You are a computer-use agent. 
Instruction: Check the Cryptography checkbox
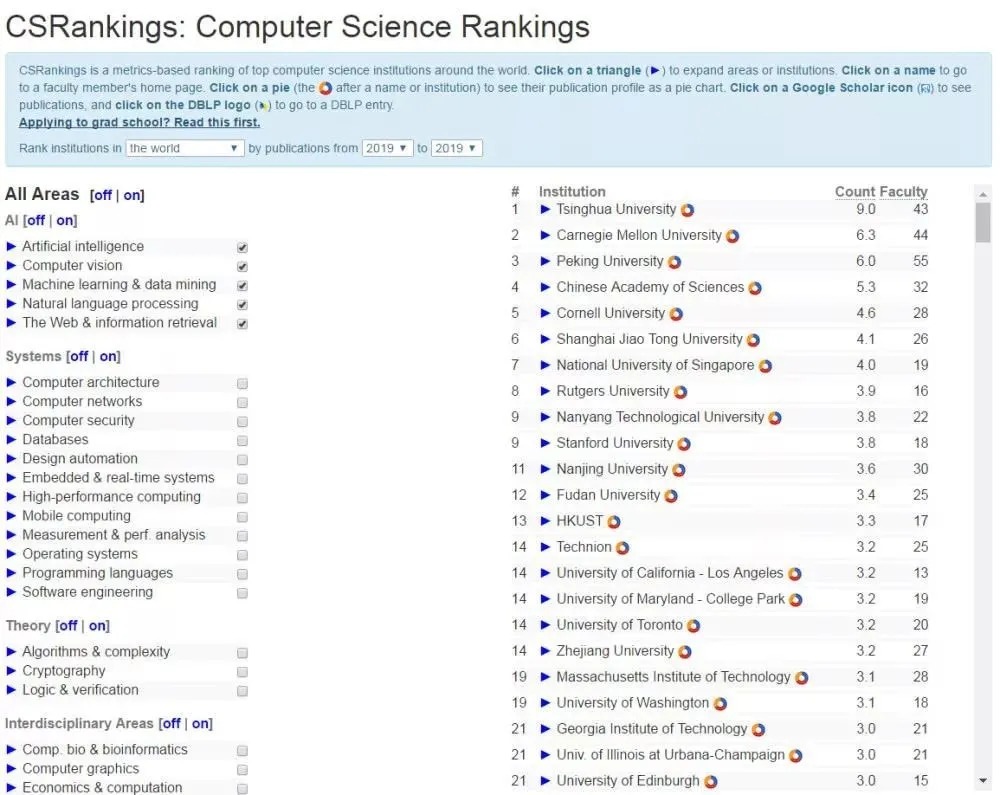242,672
